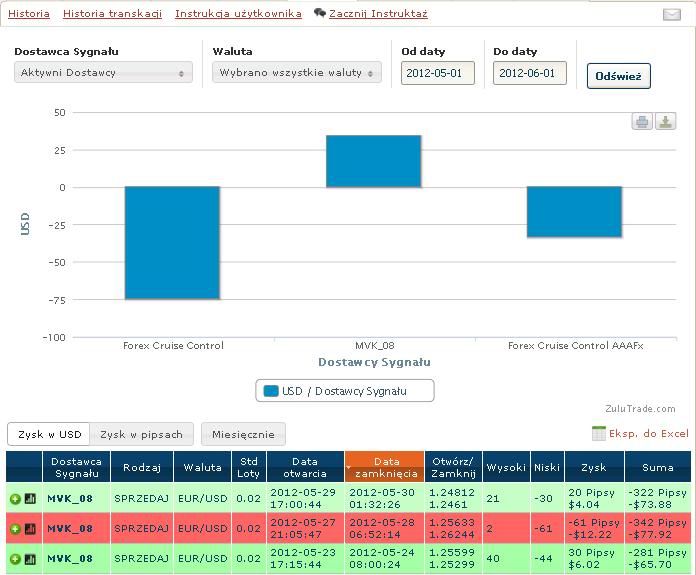This screenshot has height=575, width=696.
Task: Open chart icon on the 2012-05-24 row
Action: click(30, 559)
